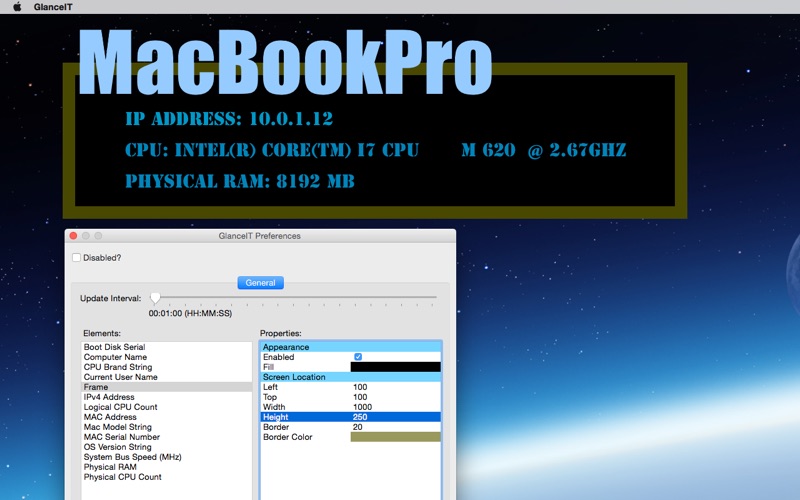The width and height of the screenshot is (800, 500).
Task: Close the GlanceIT Preferences window
Action: [73, 236]
